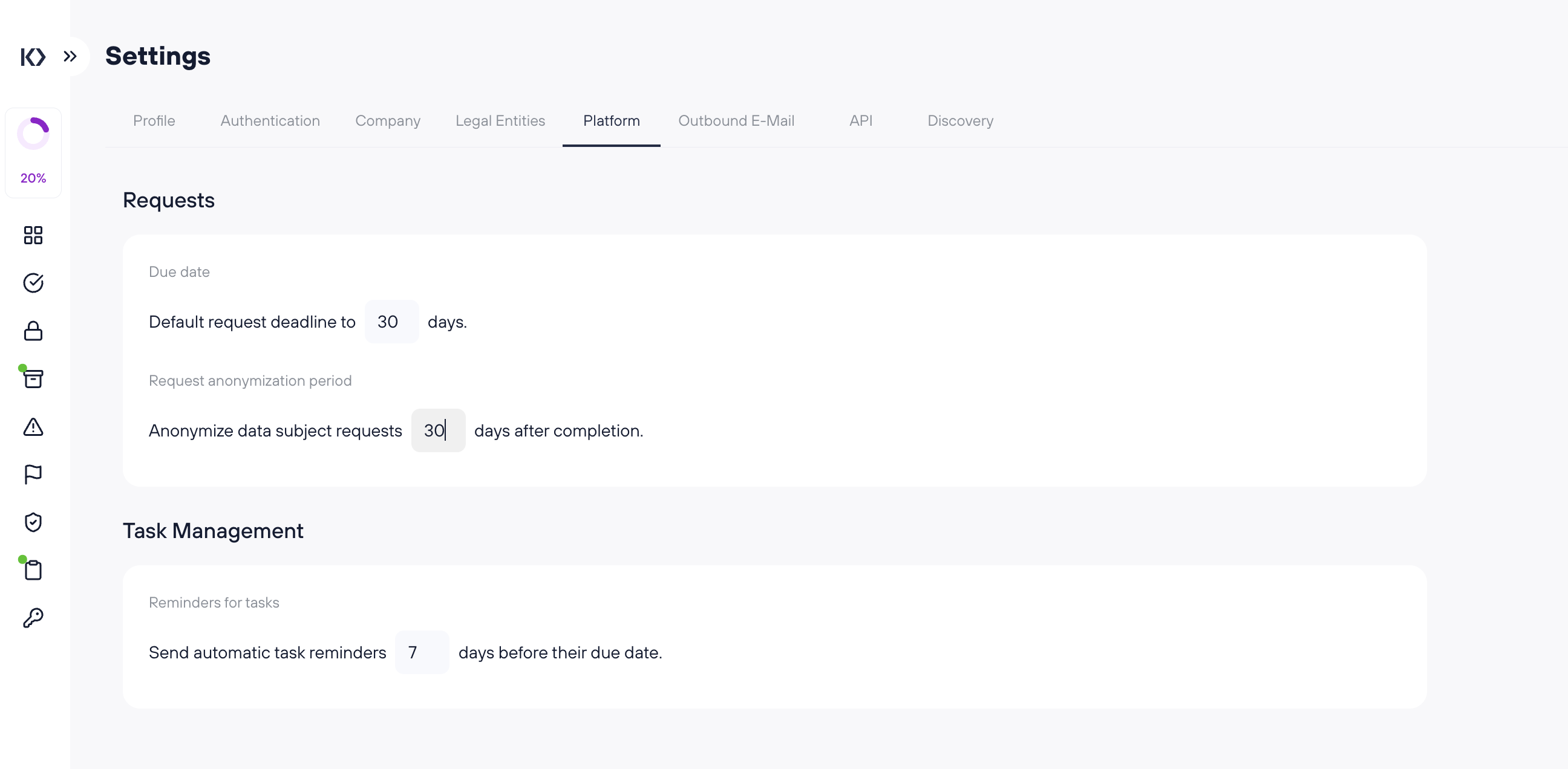Open the circled checkmark tasks icon
This screenshot has width=1568, height=769.
point(33,283)
